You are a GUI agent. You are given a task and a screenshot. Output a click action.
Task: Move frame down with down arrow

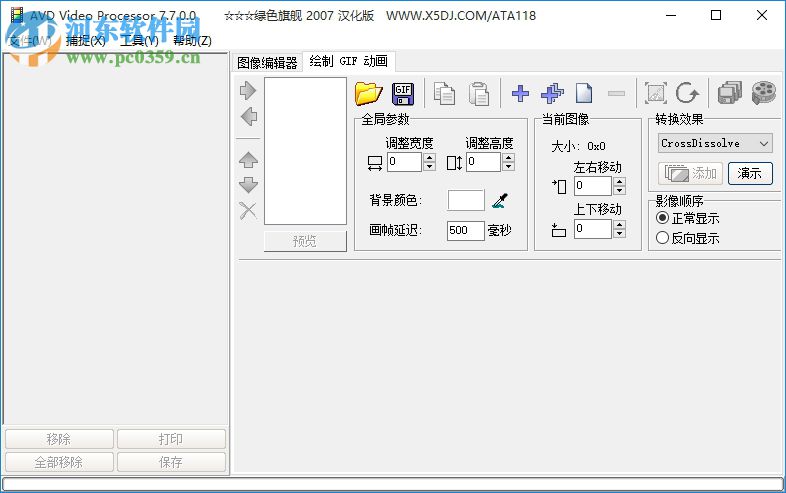(248, 185)
